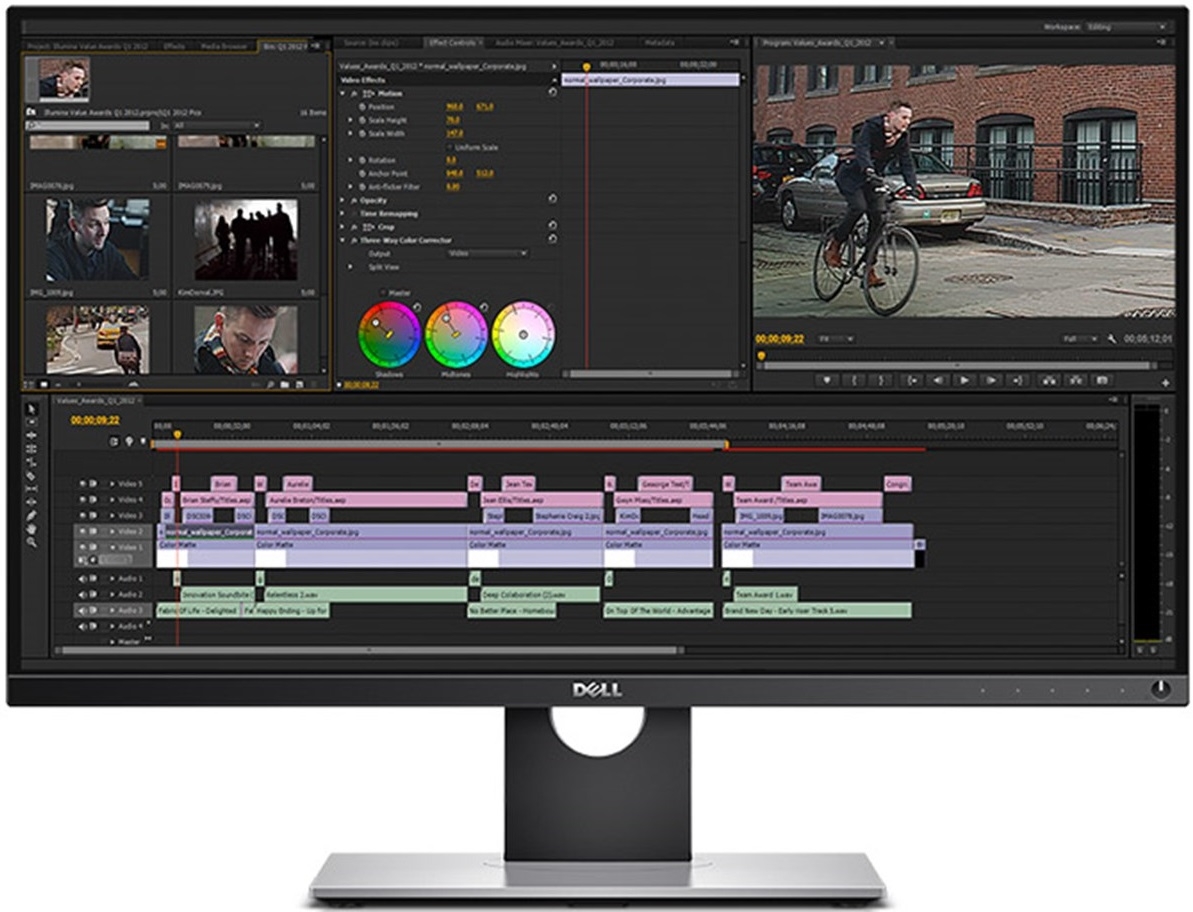1193x912 pixels.
Task: Select the Rate Stretch tool
Action: click(31, 462)
